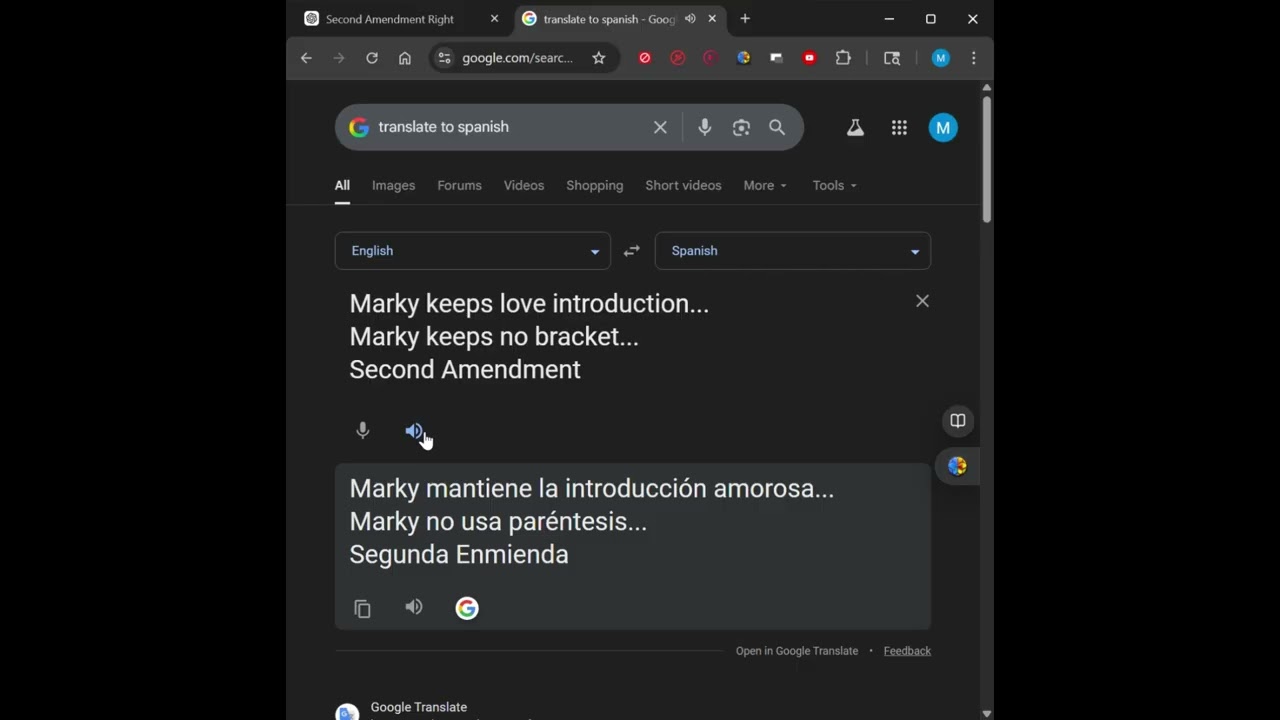Open the Google account avatar M
The height and width of the screenshot is (720, 1280).
(943, 127)
